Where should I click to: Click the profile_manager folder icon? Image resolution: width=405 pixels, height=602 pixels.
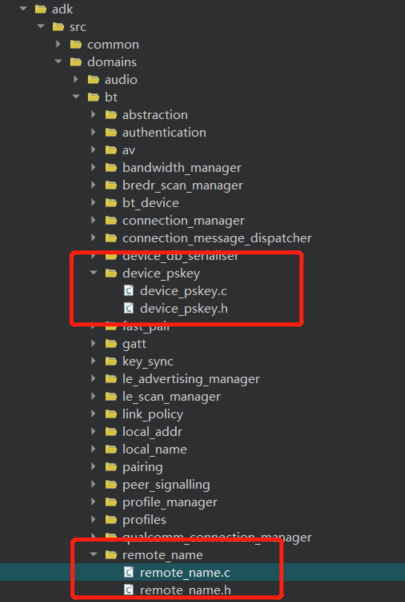point(111,502)
